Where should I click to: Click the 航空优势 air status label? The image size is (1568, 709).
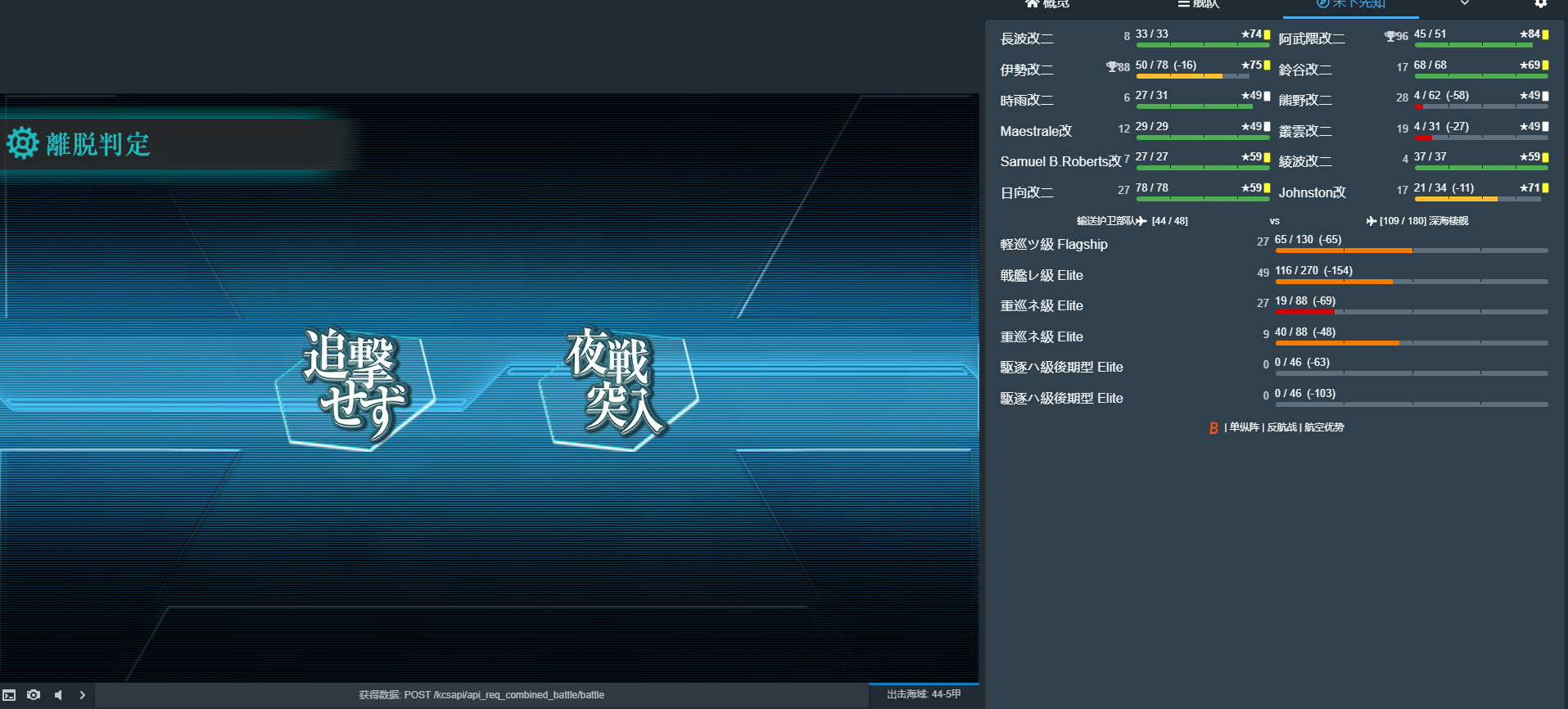pos(1324,427)
